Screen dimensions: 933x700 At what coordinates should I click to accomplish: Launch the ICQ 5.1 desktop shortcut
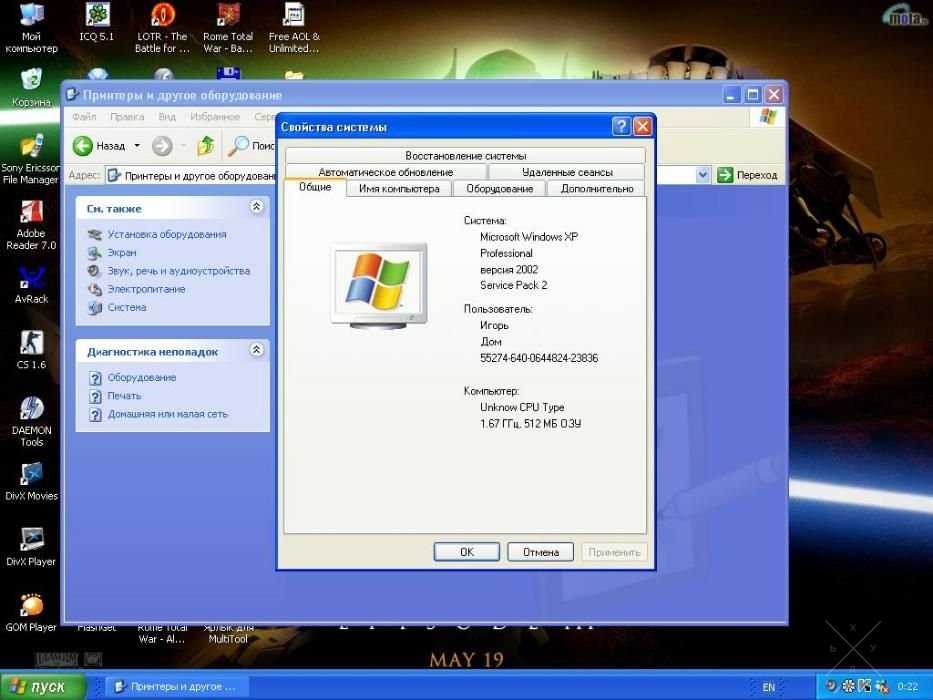[x=96, y=23]
